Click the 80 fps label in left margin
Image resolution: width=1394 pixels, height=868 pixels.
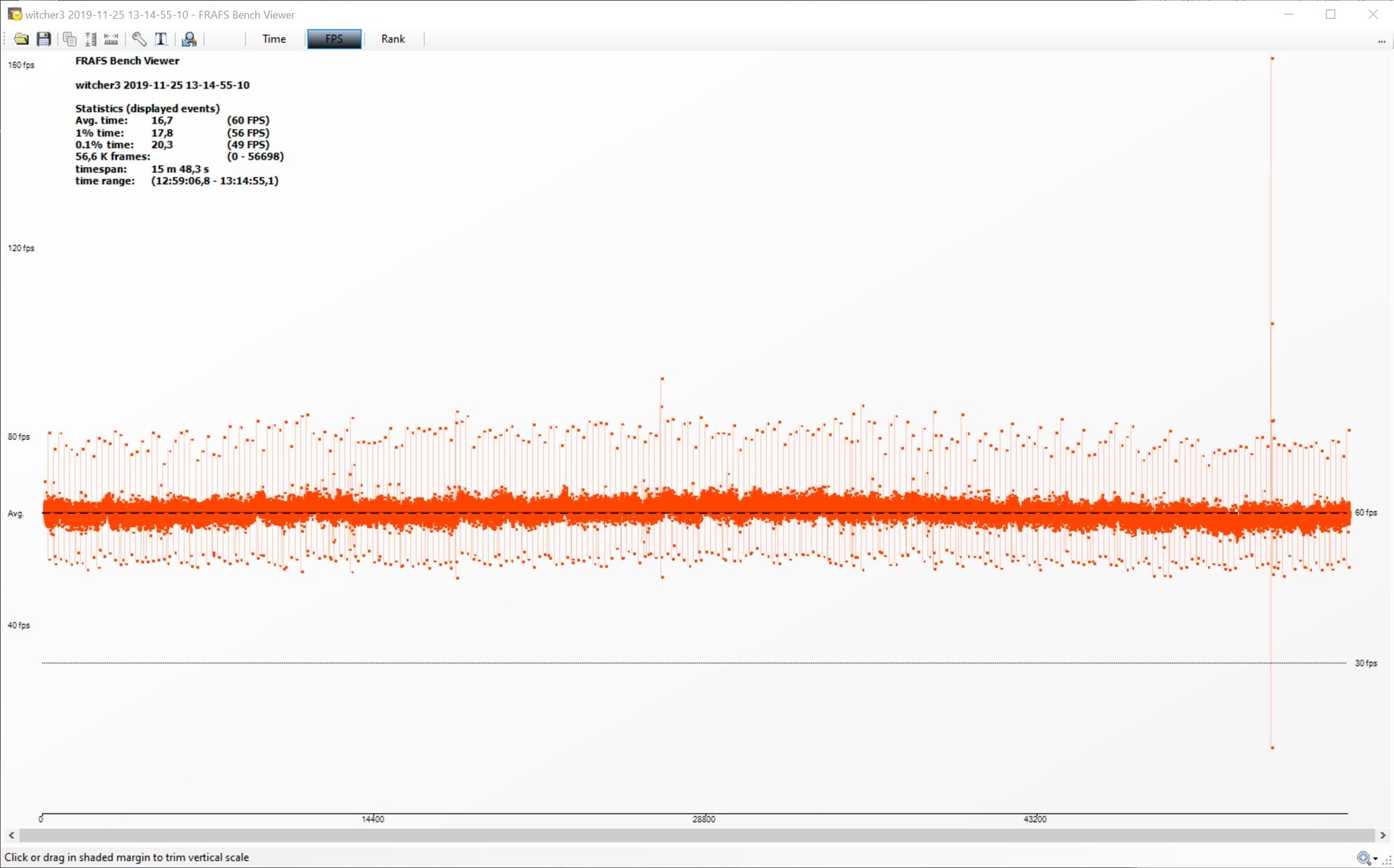(x=19, y=437)
